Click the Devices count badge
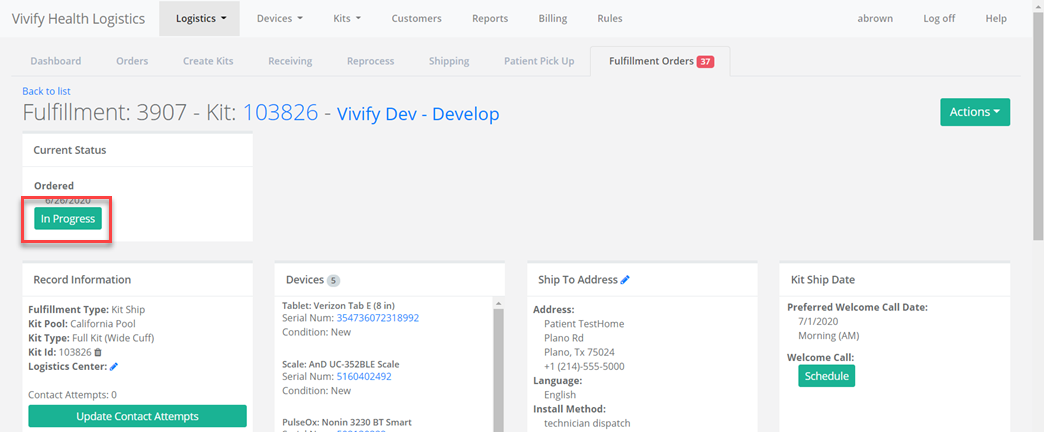The image size is (1044, 432). coord(333,280)
